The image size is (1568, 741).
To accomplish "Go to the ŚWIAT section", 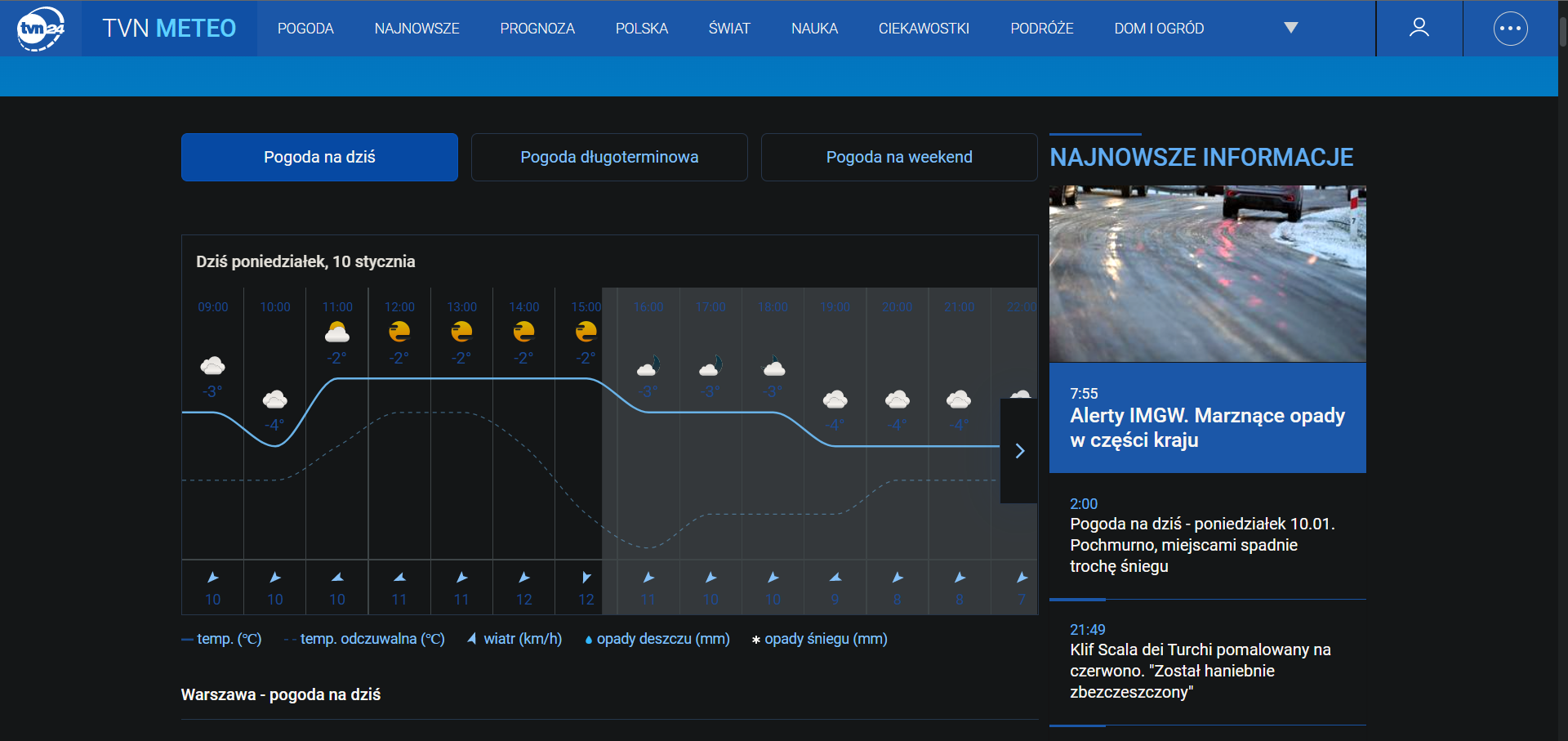I will (729, 29).
